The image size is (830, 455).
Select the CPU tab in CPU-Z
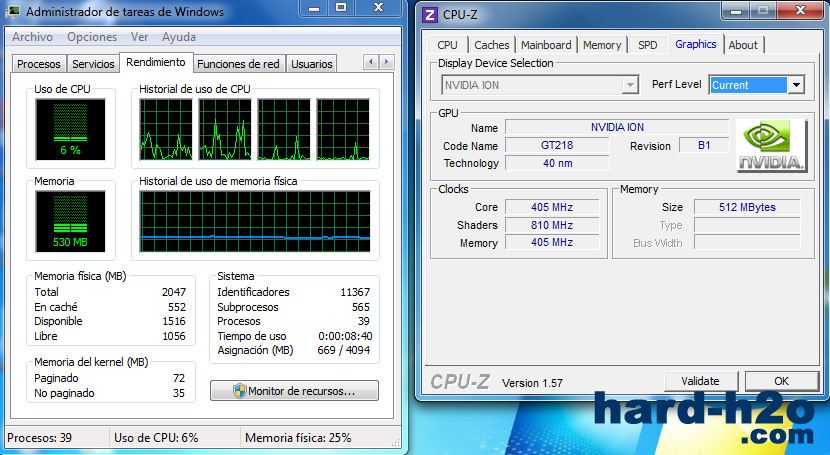point(447,45)
